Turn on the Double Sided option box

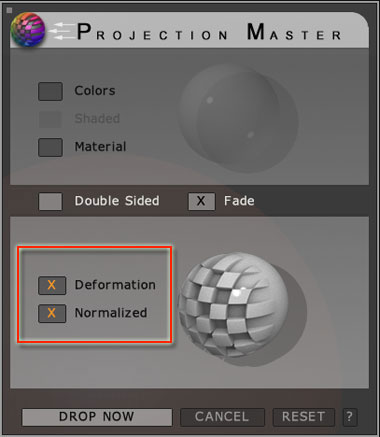pyautogui.click(x=50, y=201)
